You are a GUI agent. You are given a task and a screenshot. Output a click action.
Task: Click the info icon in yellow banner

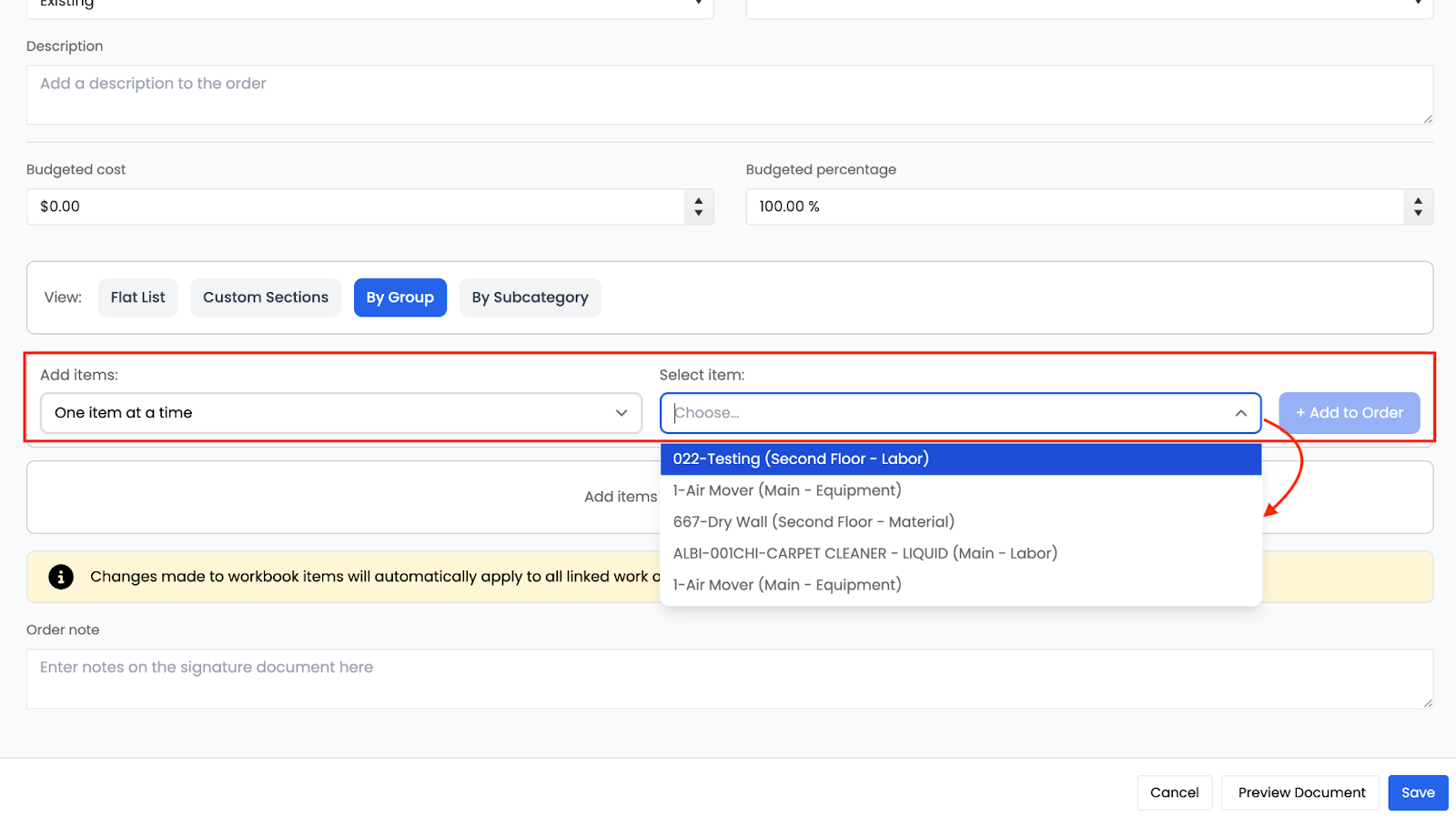coord(61,577)
